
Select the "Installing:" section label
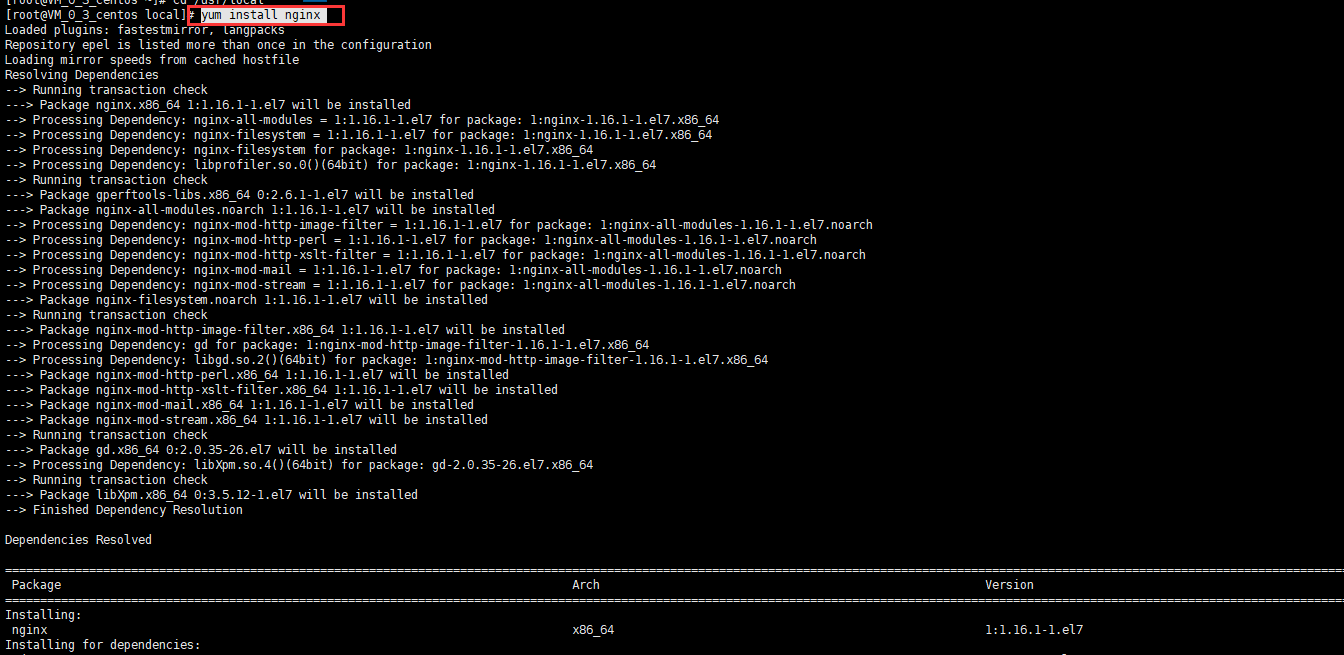(43, 615)
